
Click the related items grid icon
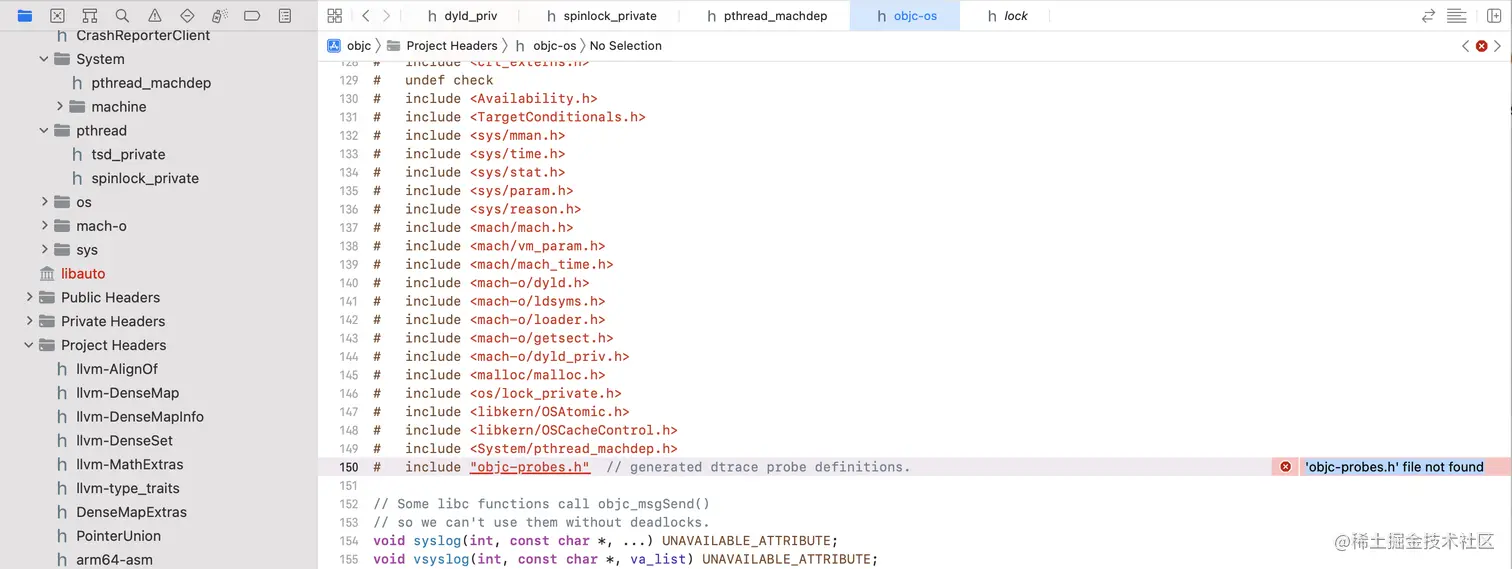coord(335,16)
